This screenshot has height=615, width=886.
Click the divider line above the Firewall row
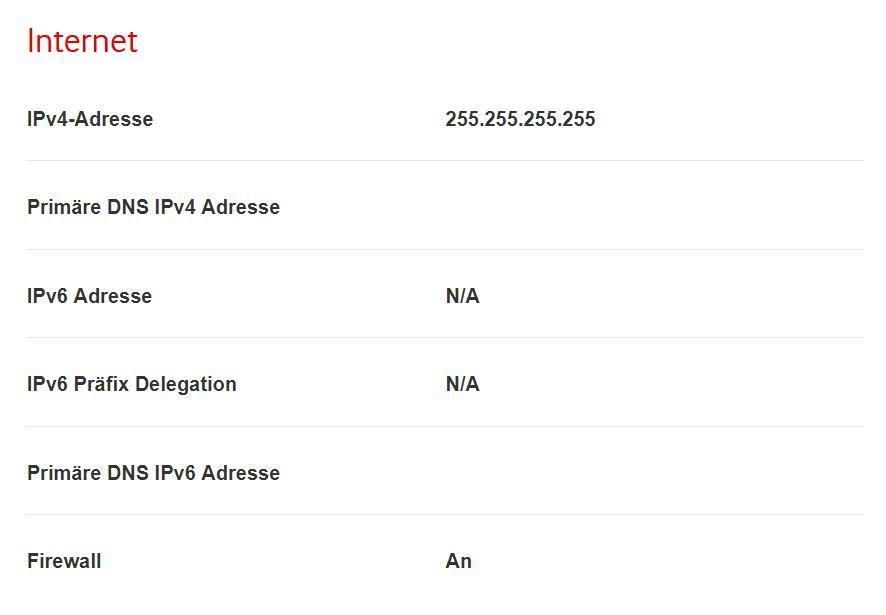click(x=444, y=514)
